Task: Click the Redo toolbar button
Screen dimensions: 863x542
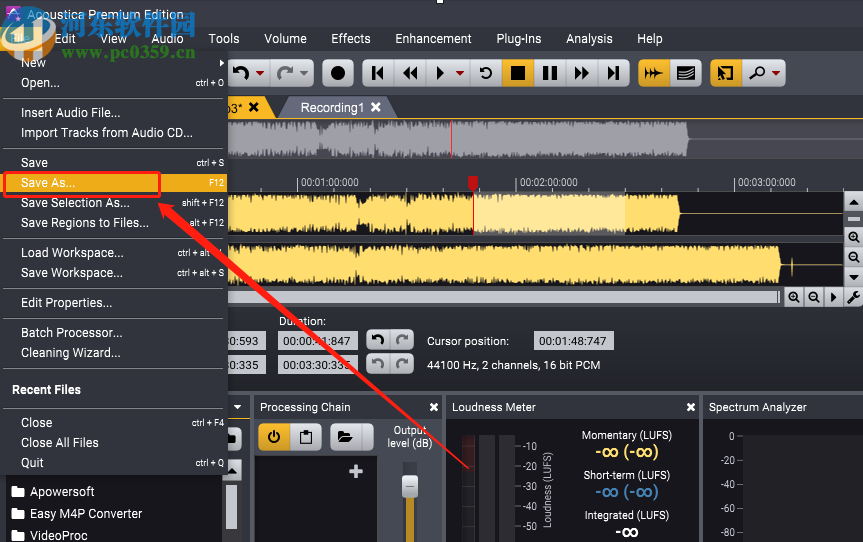Action: tap(285, 73)
